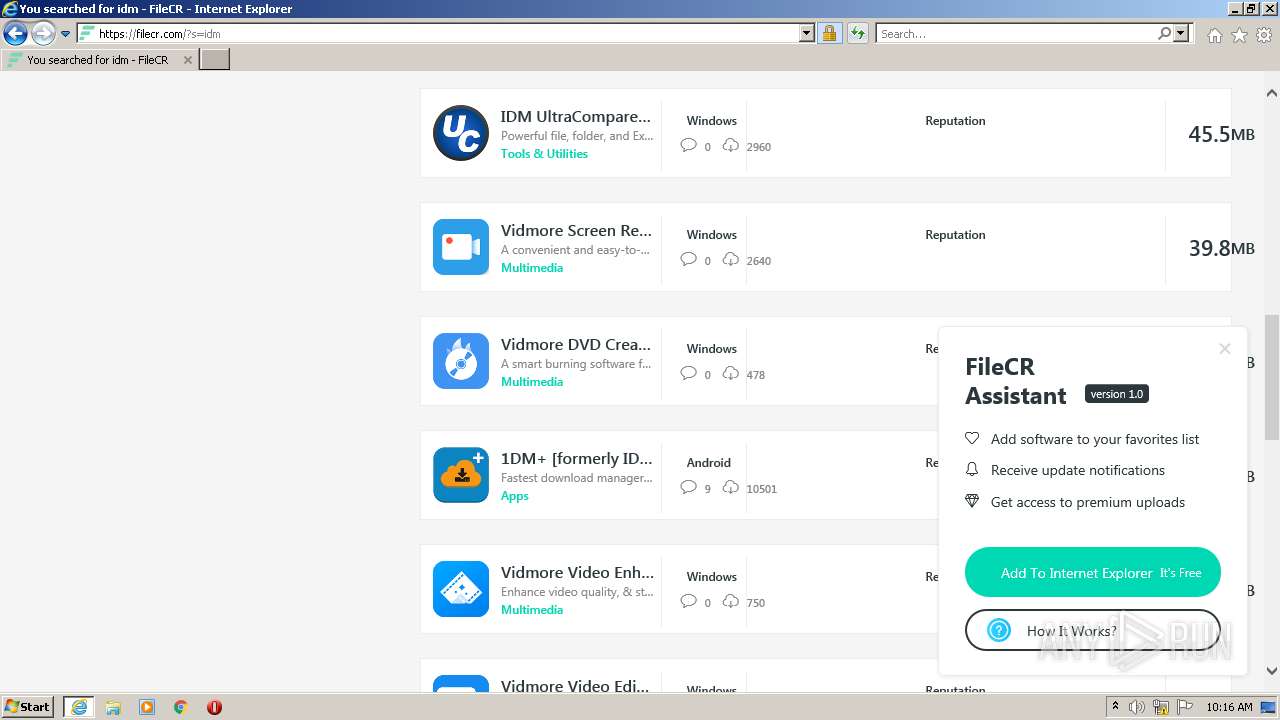1280x720 pixels.
Task: Click the downloads icon next to 2960
Action: point(731,146)
